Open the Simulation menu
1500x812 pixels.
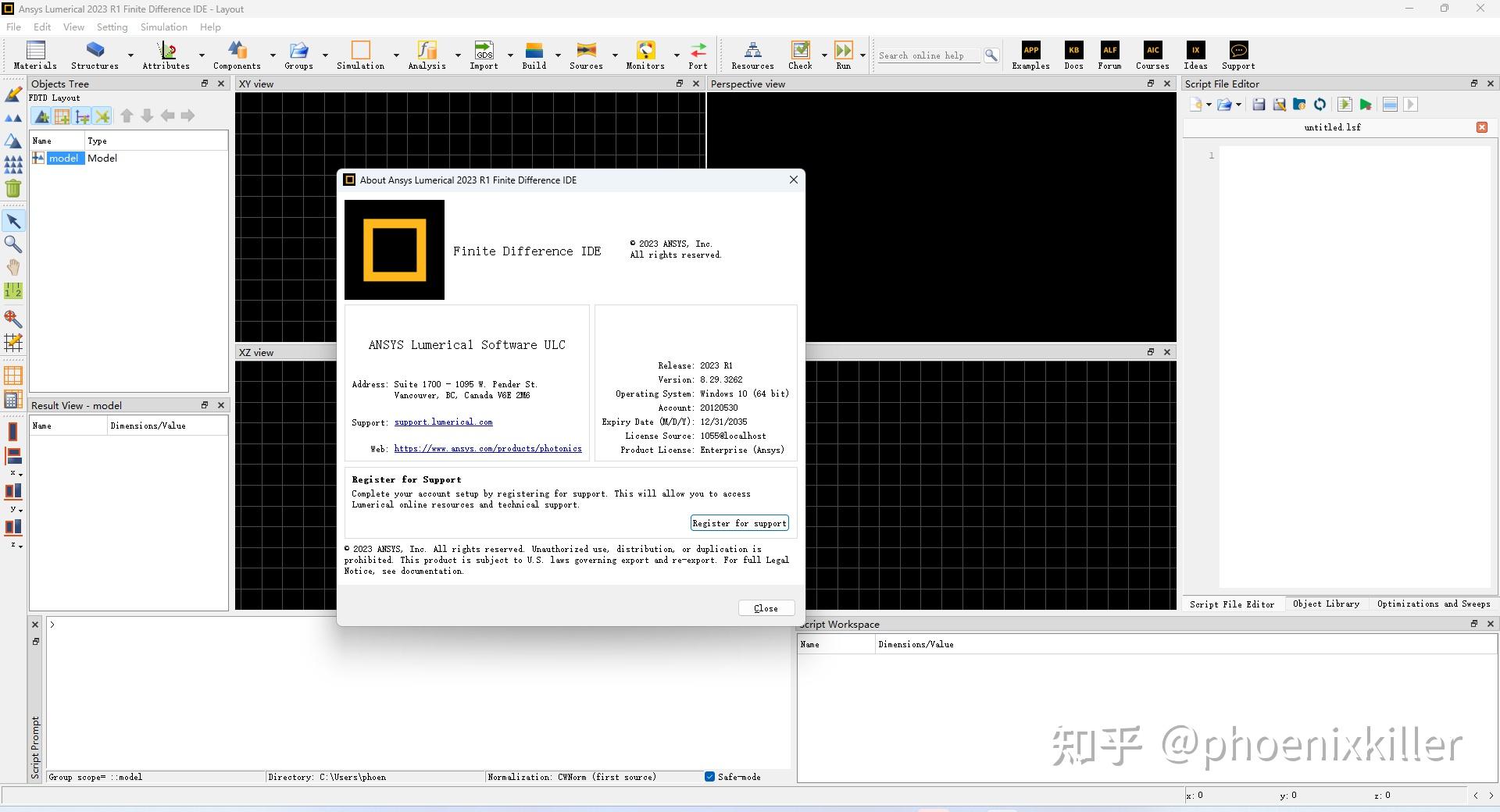click(x=162, y=27)
